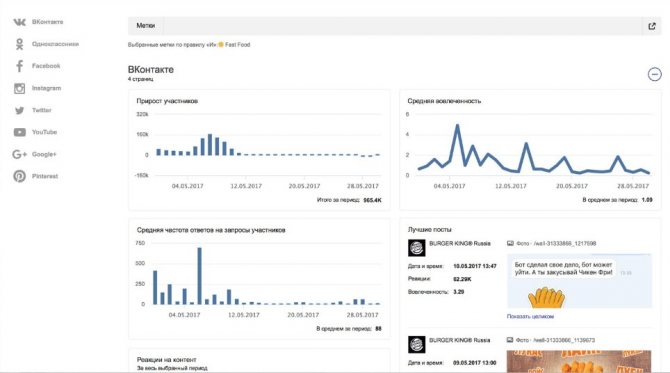Viewport: 670px width, 373px height.
Task: Open the ВКонтакте sidebar icon
Action: point(19,22)
